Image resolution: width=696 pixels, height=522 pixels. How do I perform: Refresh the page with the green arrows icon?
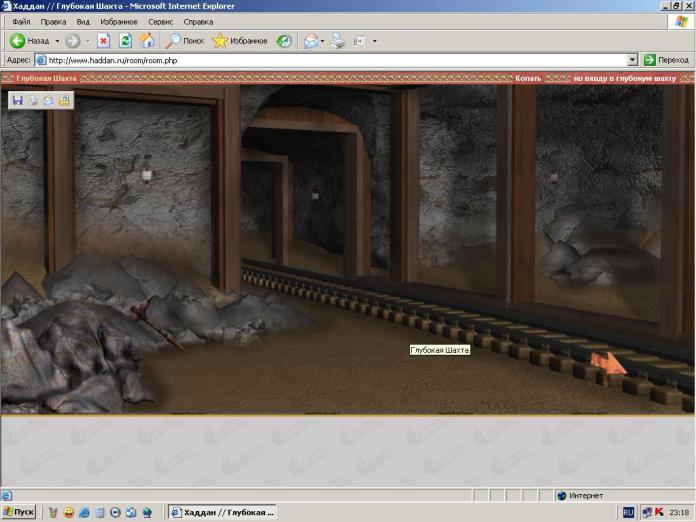coord(125,41)
